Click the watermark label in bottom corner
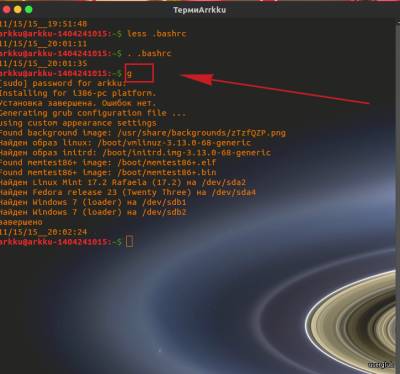400x374 pixels. coord(380,365)
